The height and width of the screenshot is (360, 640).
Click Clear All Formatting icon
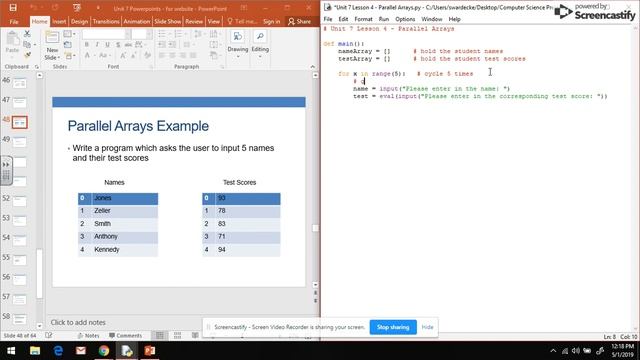coord(147,55)
